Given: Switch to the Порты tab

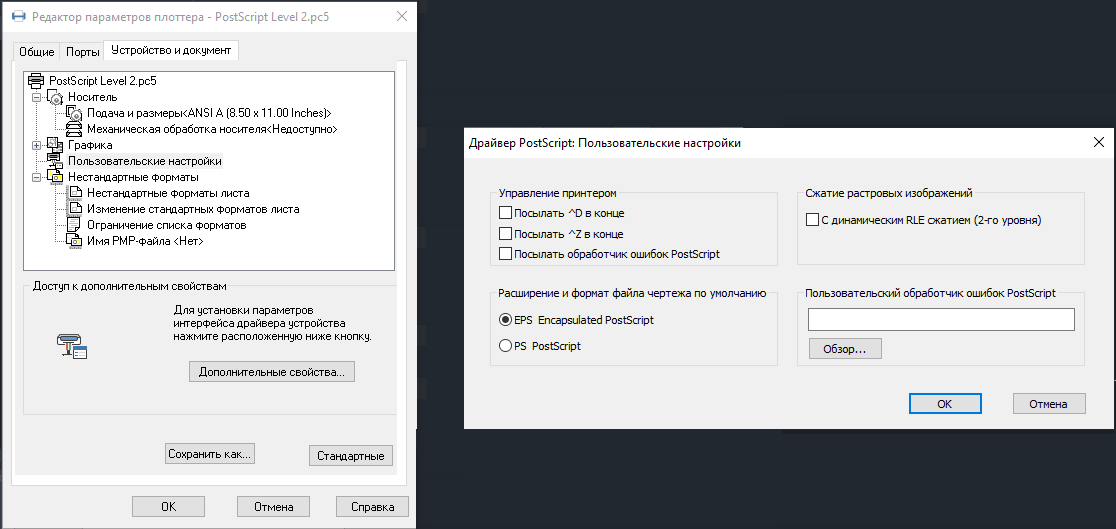Looking at the screenshot, I should [83, 51].
